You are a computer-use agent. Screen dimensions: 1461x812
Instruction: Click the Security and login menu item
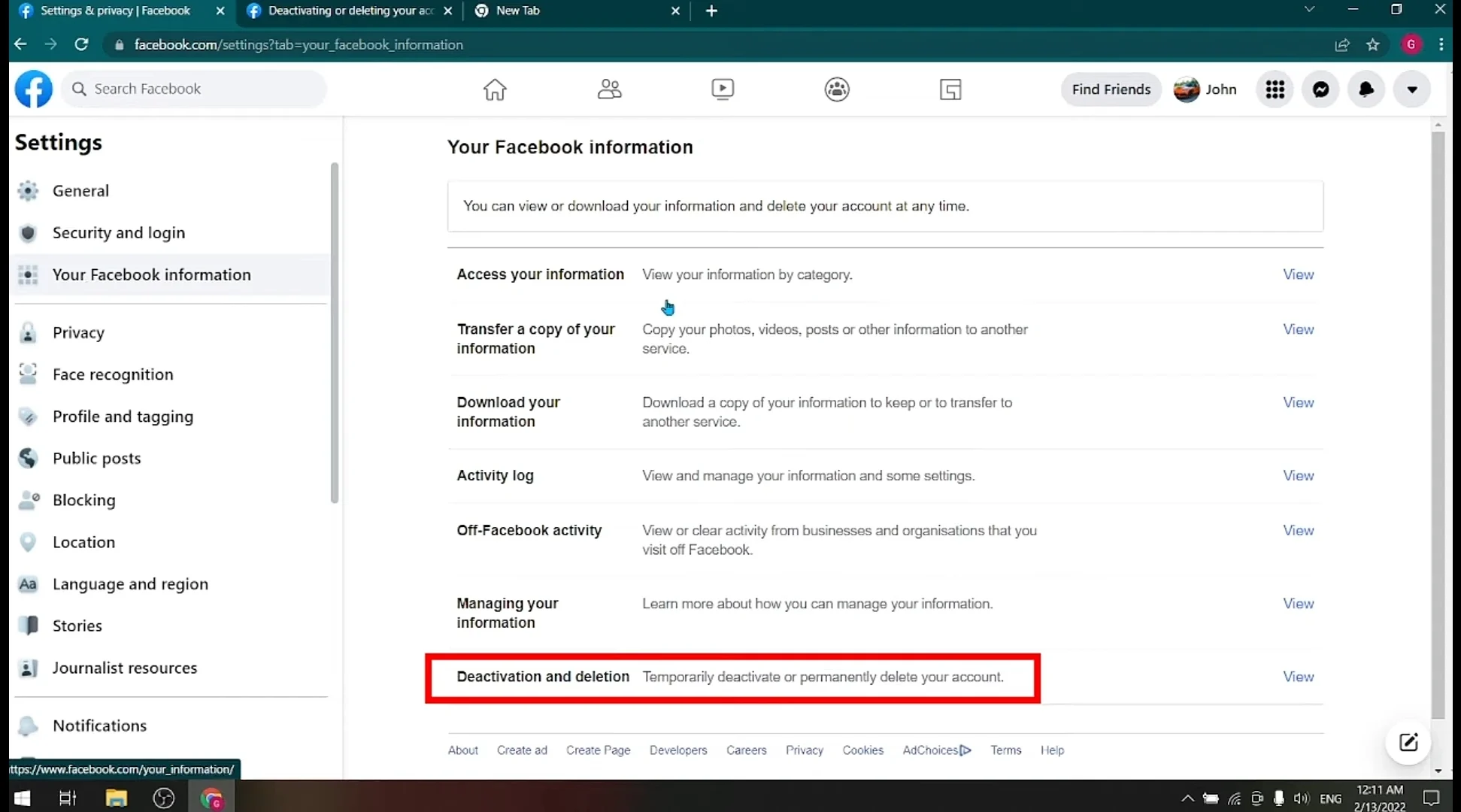(x=119, y=232)
